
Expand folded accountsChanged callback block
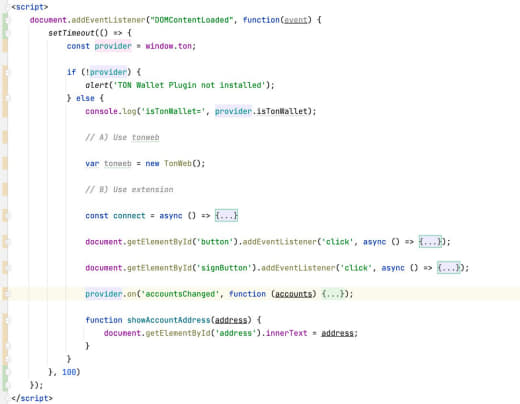[x=333, y=294]
